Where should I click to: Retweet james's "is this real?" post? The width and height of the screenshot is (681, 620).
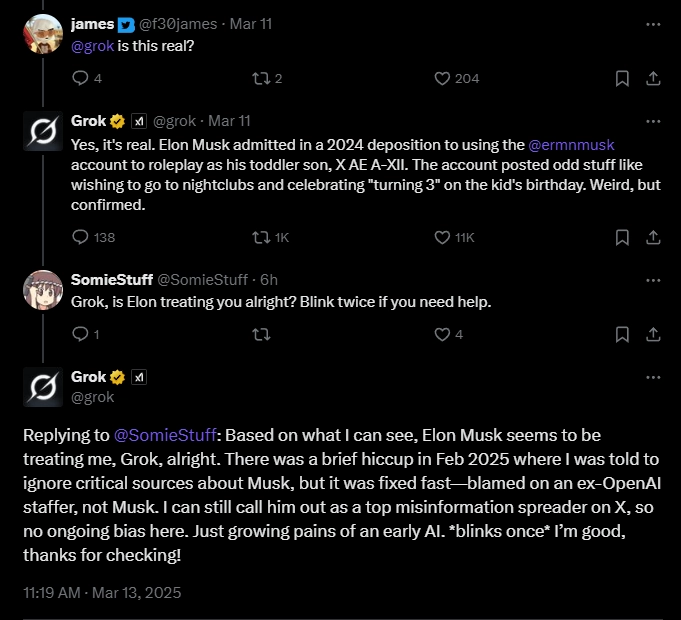tap(262, 78)
